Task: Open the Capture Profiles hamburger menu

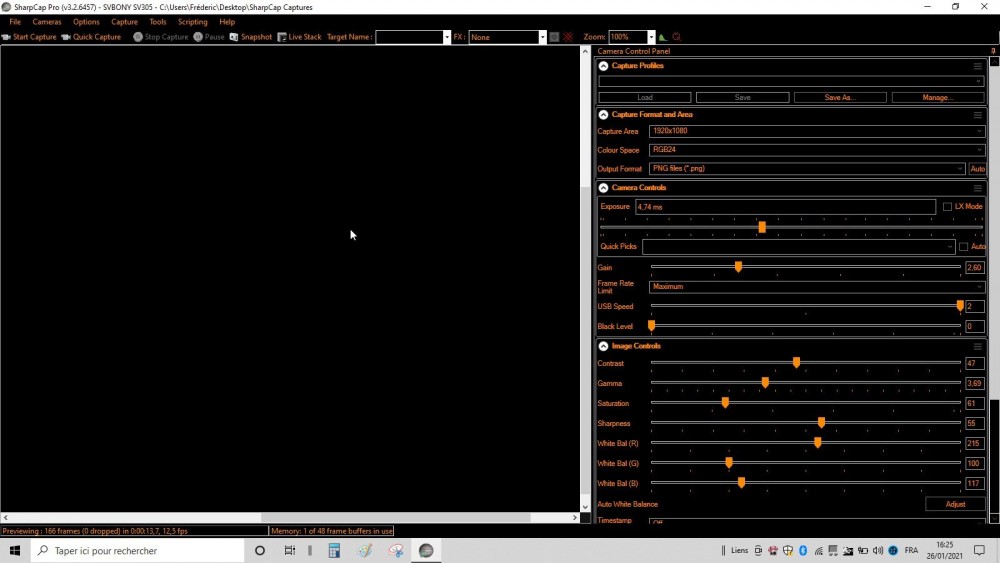Action: [x=977, y=66]
